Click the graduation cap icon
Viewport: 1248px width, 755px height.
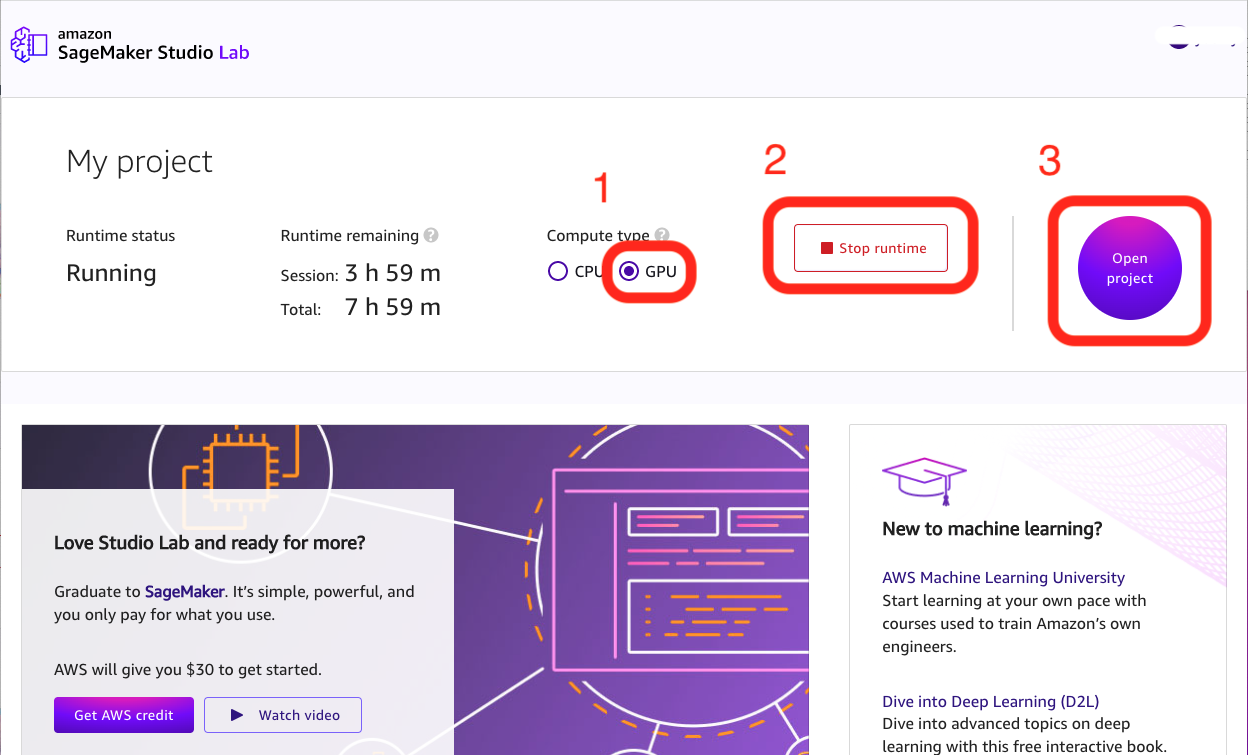click(x=924, y=481)
